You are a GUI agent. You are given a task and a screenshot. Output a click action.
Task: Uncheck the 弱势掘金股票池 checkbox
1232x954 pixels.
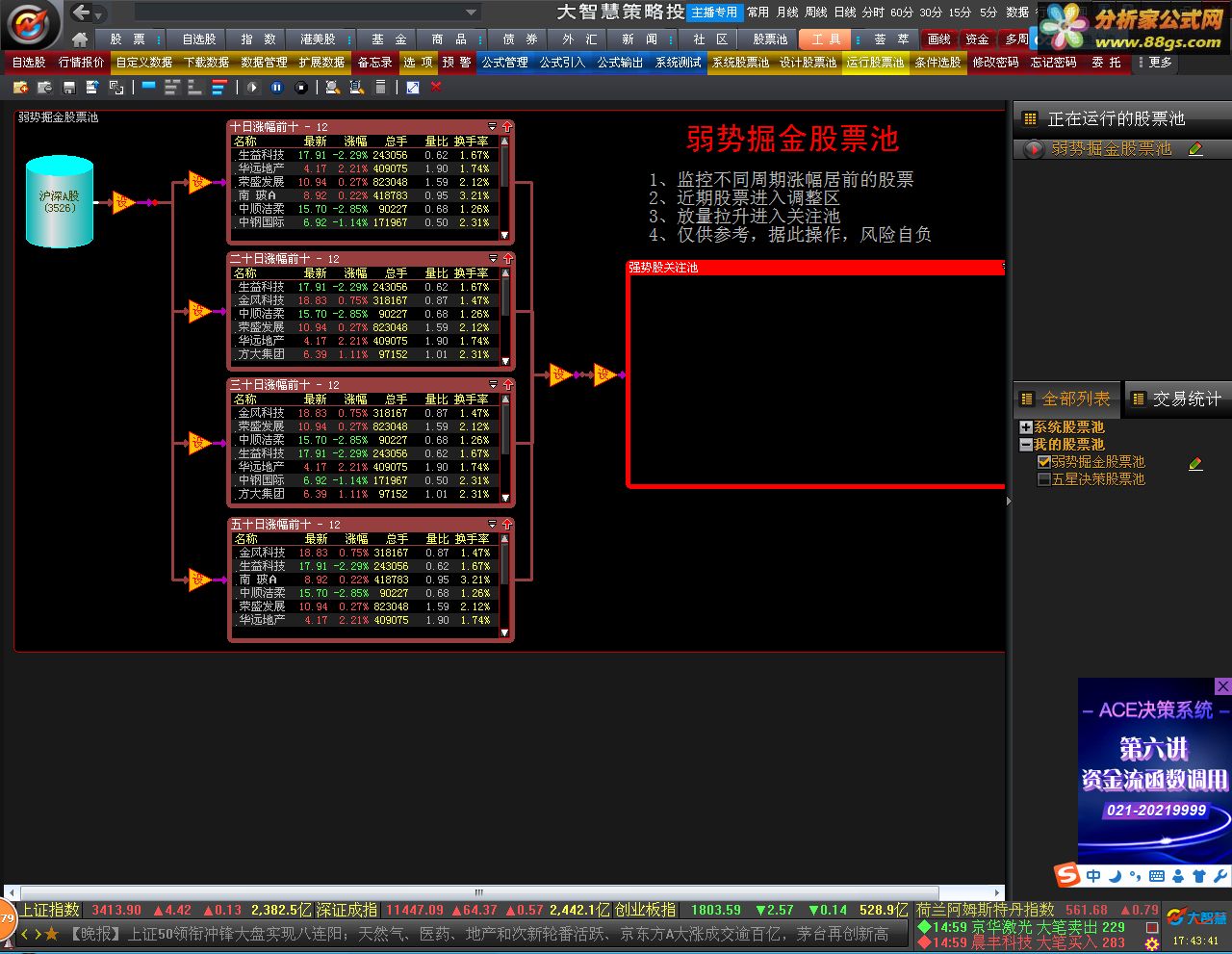pos(1043,462)
